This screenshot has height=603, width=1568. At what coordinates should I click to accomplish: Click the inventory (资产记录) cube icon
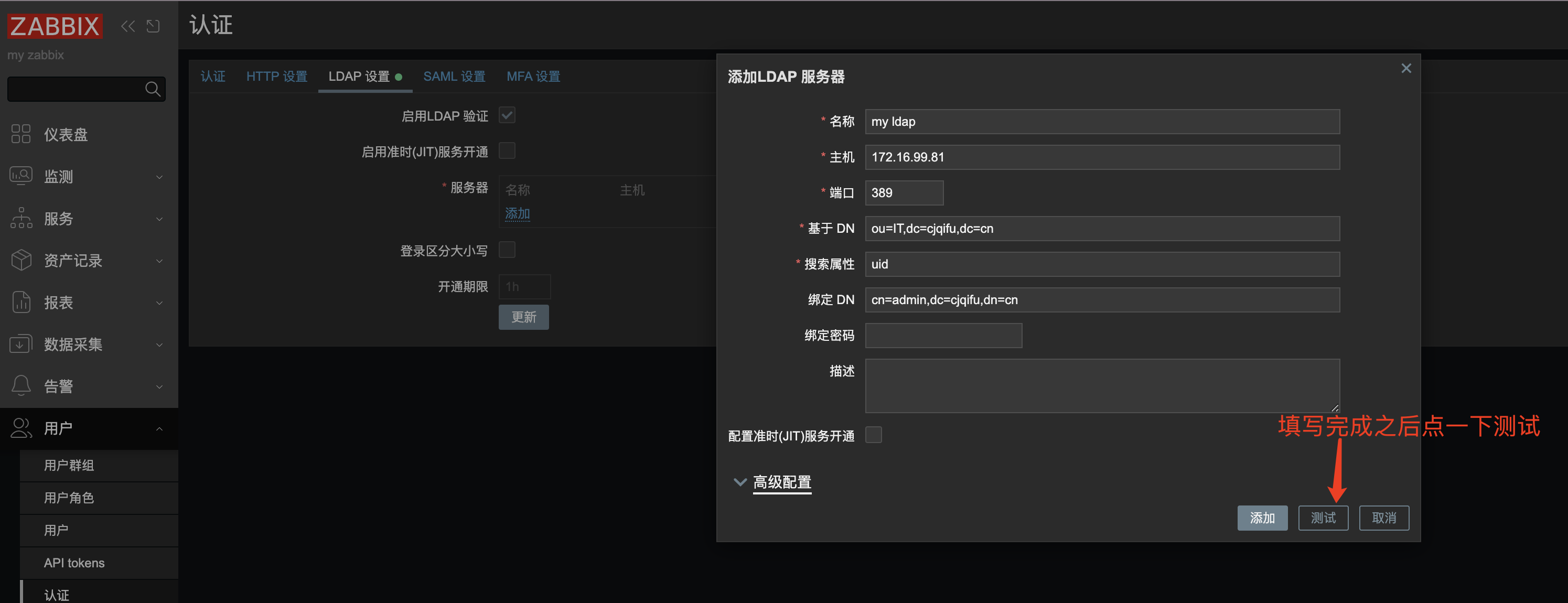(20, 260)
